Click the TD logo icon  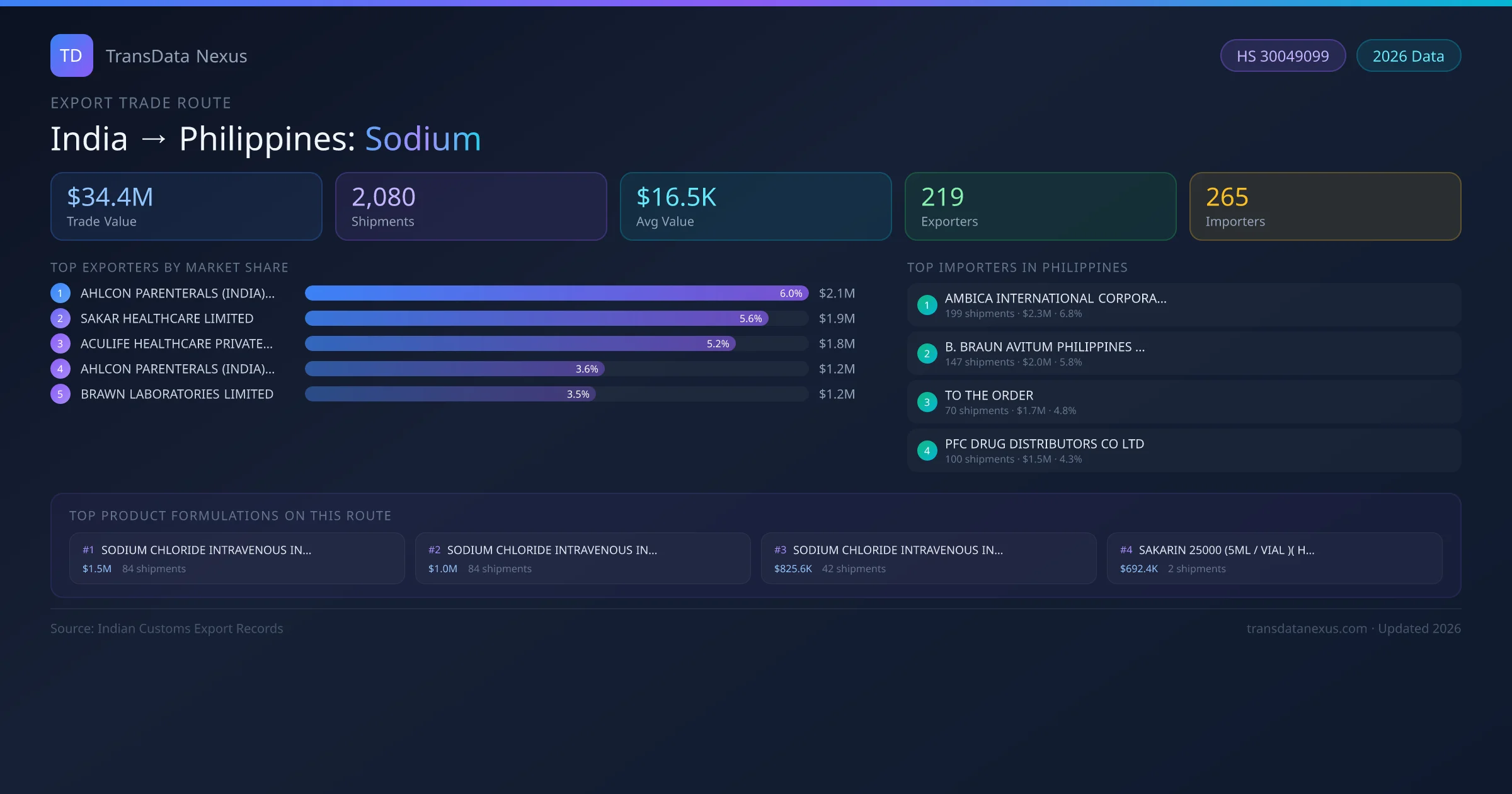coord(71,55)
